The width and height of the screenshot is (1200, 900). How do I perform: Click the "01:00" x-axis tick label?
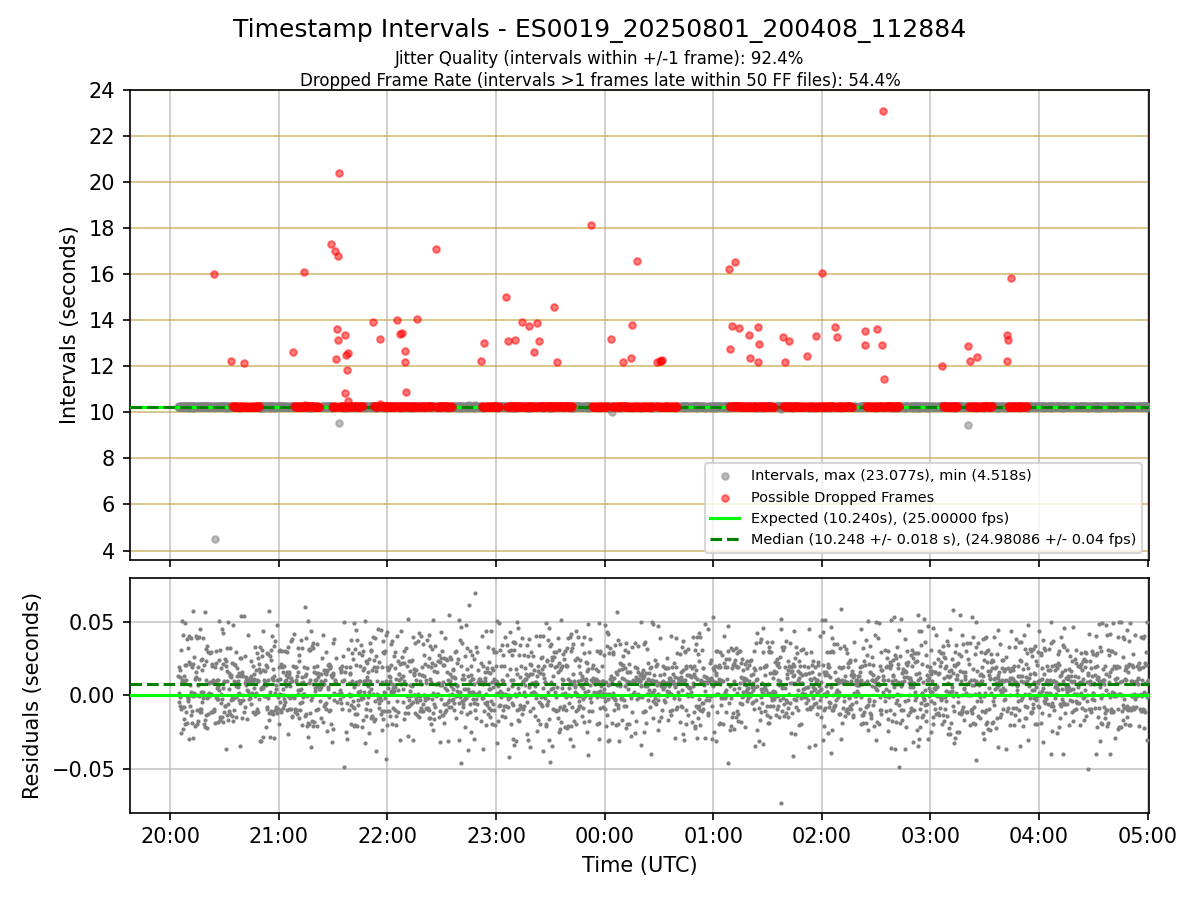(713, 834)
